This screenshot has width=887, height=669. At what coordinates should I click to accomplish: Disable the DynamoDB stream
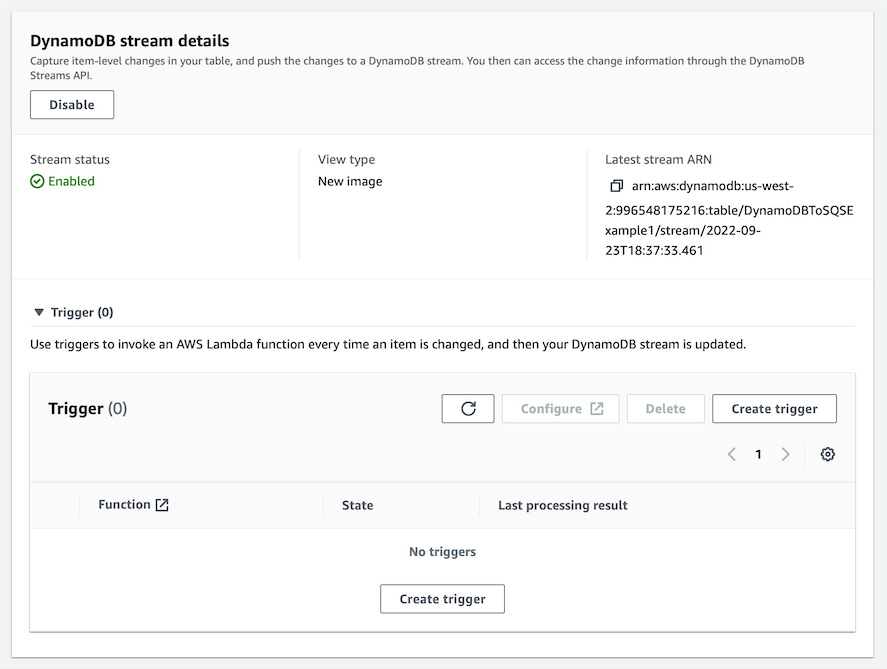click(x=72, y=105)
